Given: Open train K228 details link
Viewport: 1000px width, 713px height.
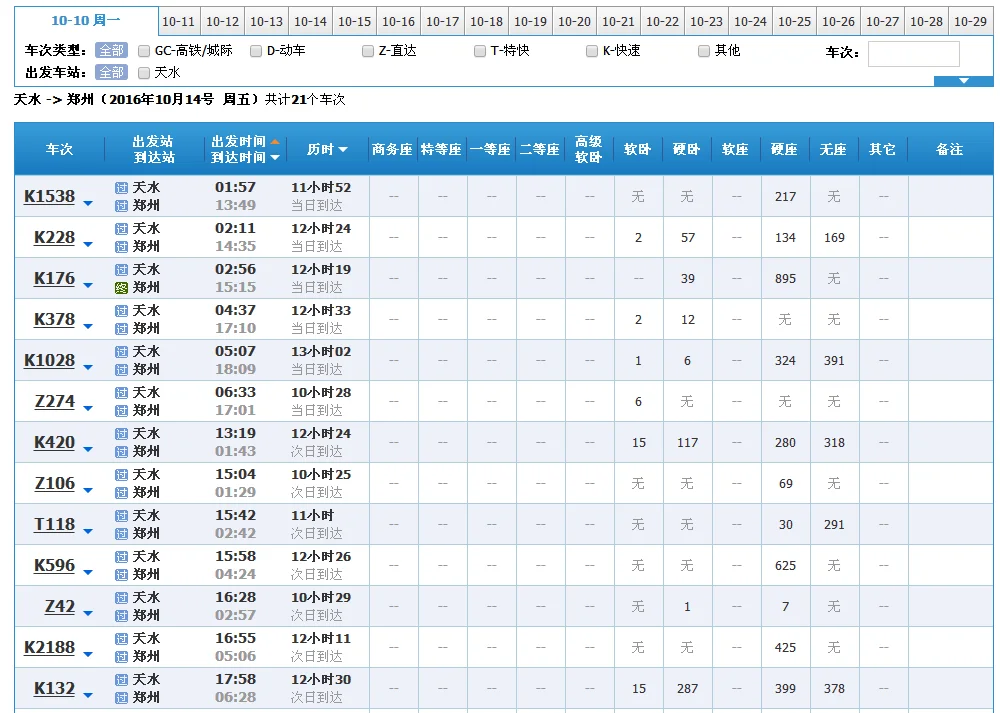Looking at the screenshot, I should 54,238.
